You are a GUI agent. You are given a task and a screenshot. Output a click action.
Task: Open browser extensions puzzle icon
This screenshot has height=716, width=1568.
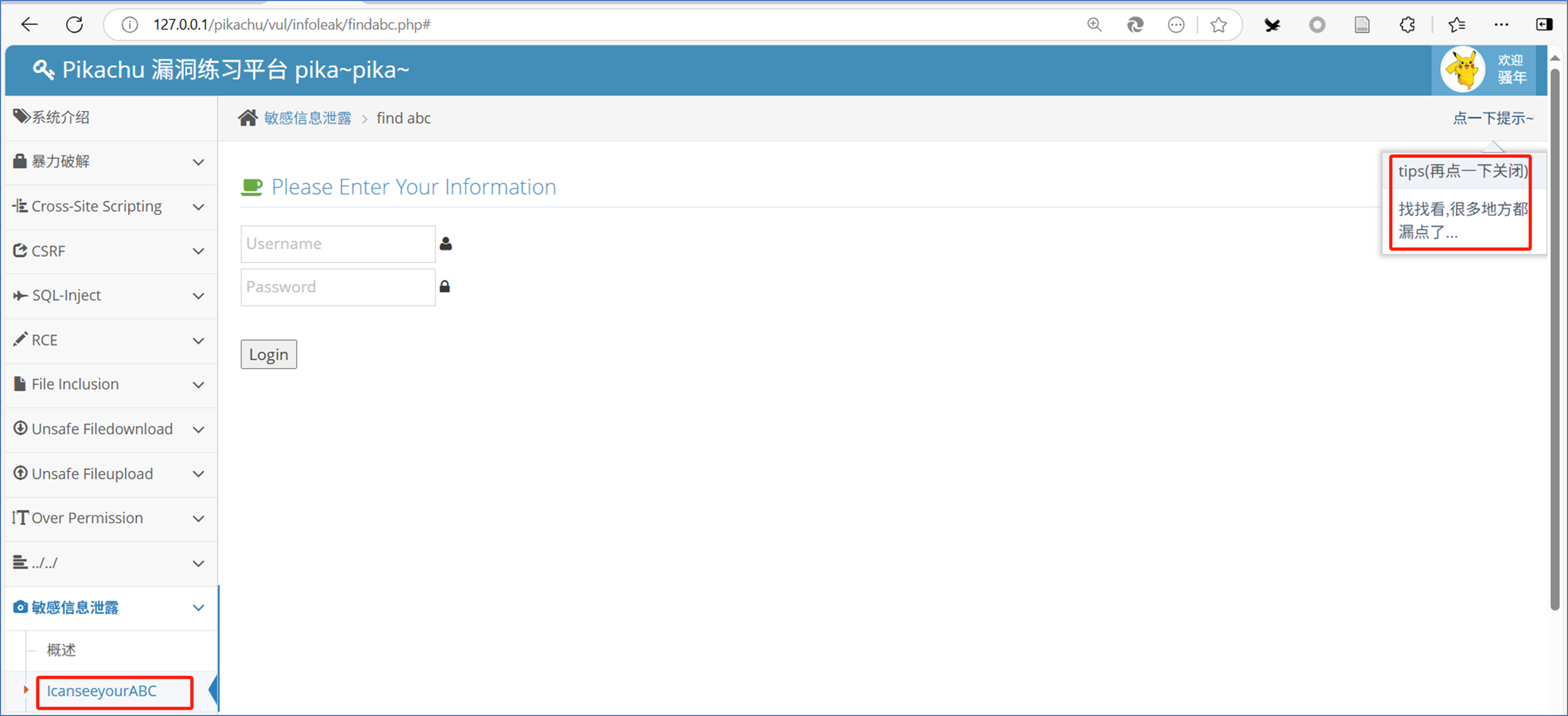tap(1407, 25)
